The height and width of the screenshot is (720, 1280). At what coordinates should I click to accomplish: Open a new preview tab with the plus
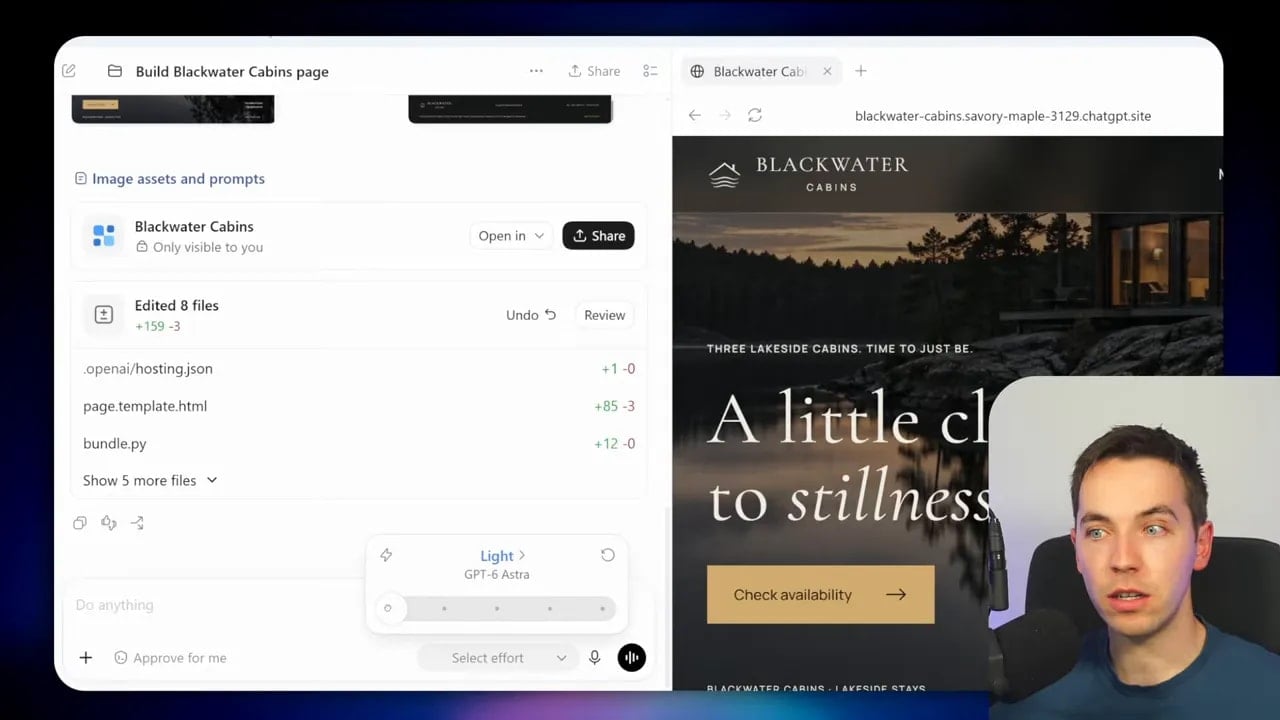tap(860, 71)
